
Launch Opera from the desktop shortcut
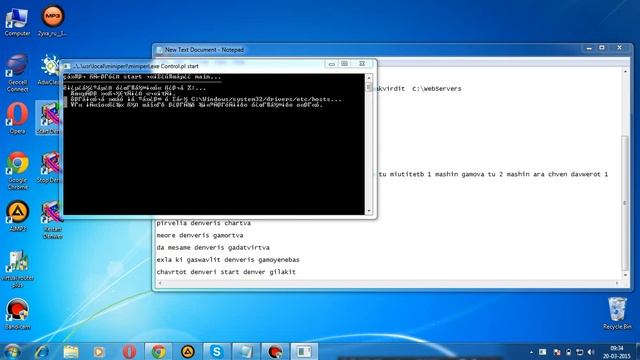click(17, 118)
